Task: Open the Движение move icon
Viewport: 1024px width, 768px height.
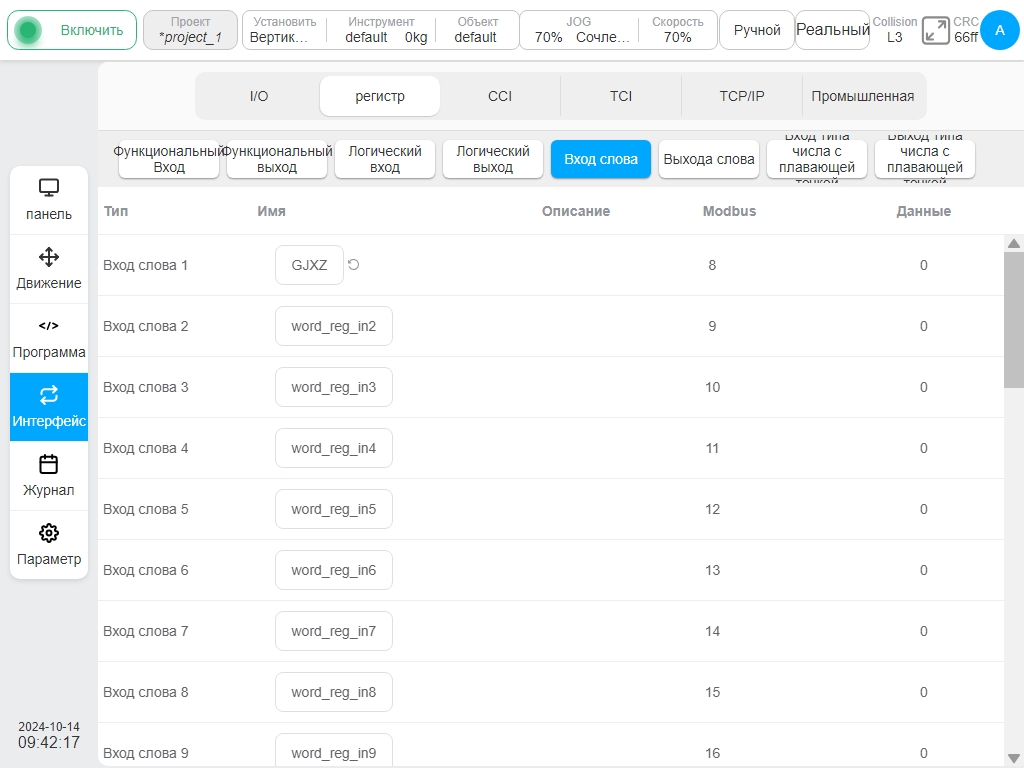Action: tap(49, 257)
